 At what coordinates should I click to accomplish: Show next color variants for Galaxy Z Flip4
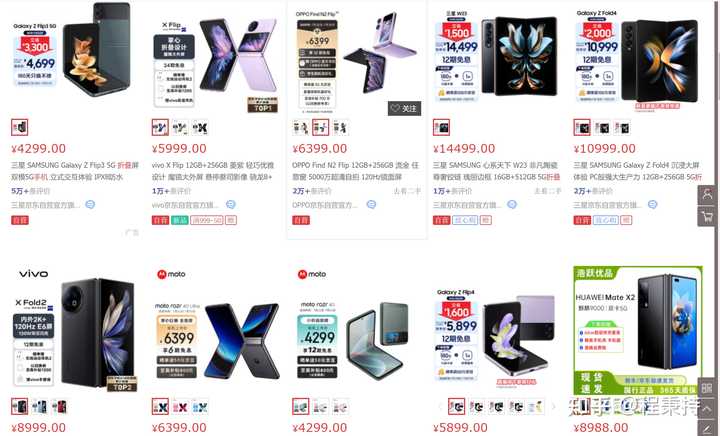tap(553, 407)
